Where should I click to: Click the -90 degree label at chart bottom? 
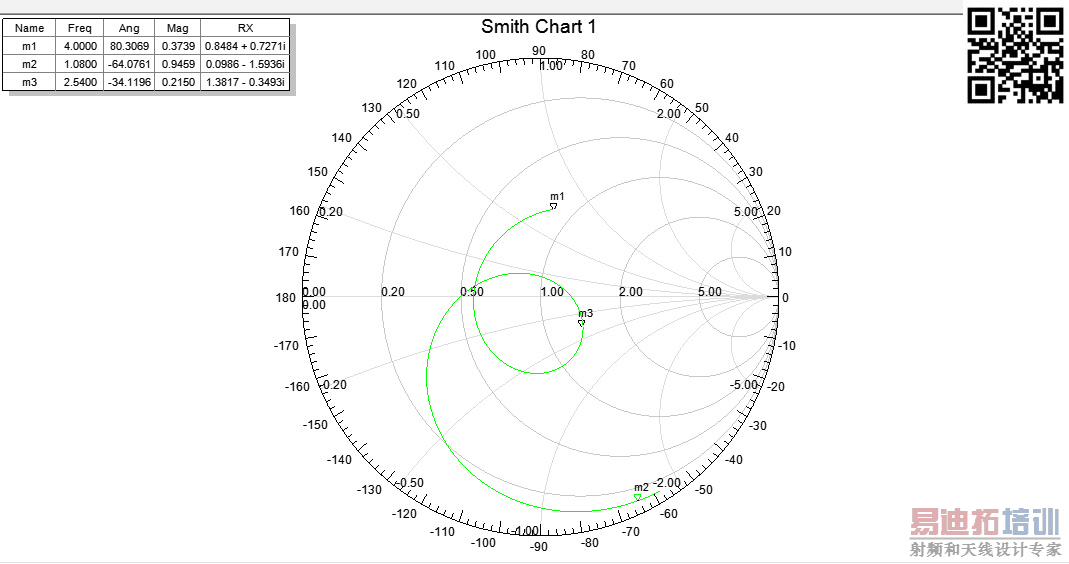539,546
